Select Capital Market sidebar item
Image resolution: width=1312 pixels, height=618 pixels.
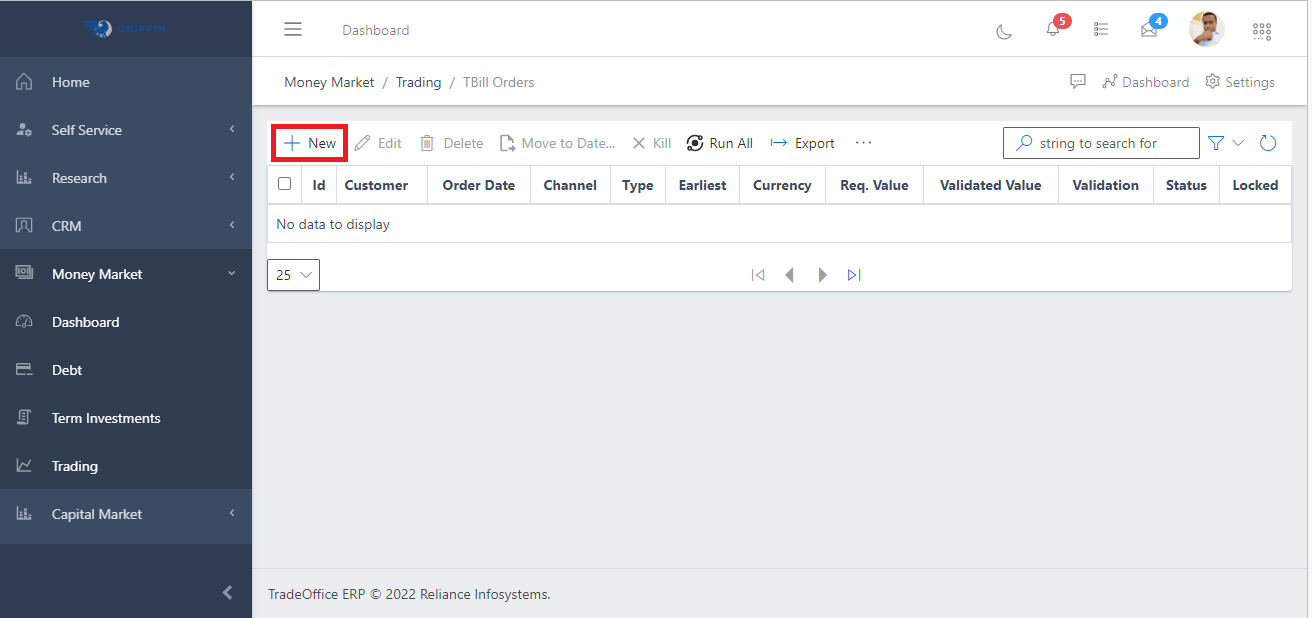[x=97, y=514]
